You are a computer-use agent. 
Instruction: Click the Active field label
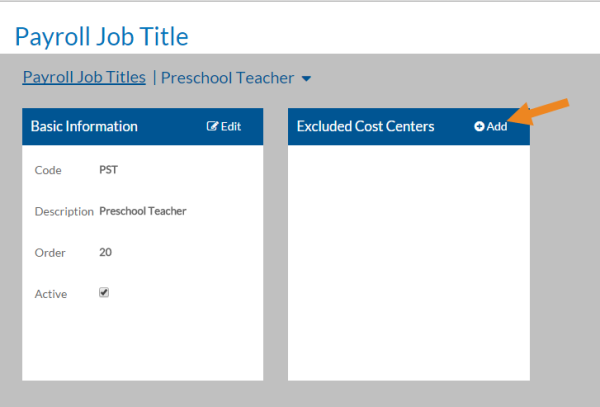pos(50,295)
